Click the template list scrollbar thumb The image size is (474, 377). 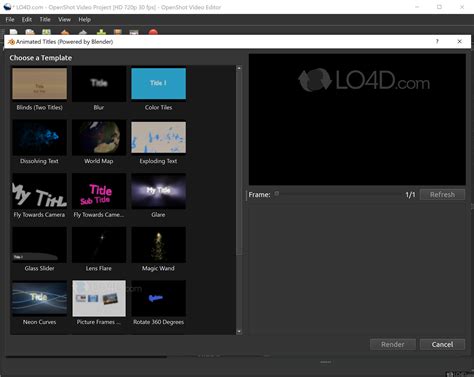(239, 163)
